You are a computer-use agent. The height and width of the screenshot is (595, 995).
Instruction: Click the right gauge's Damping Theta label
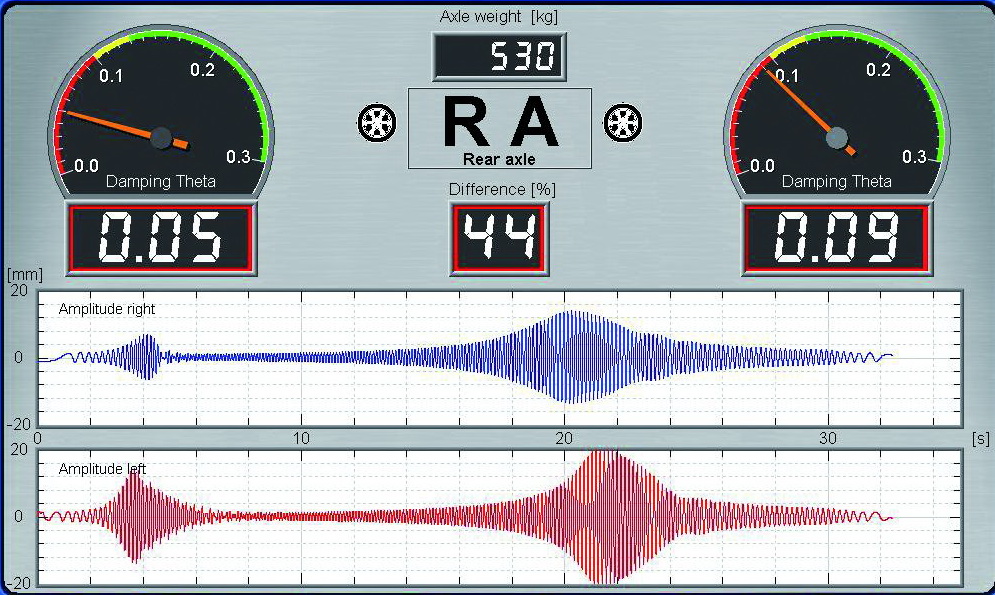[836, 182]
